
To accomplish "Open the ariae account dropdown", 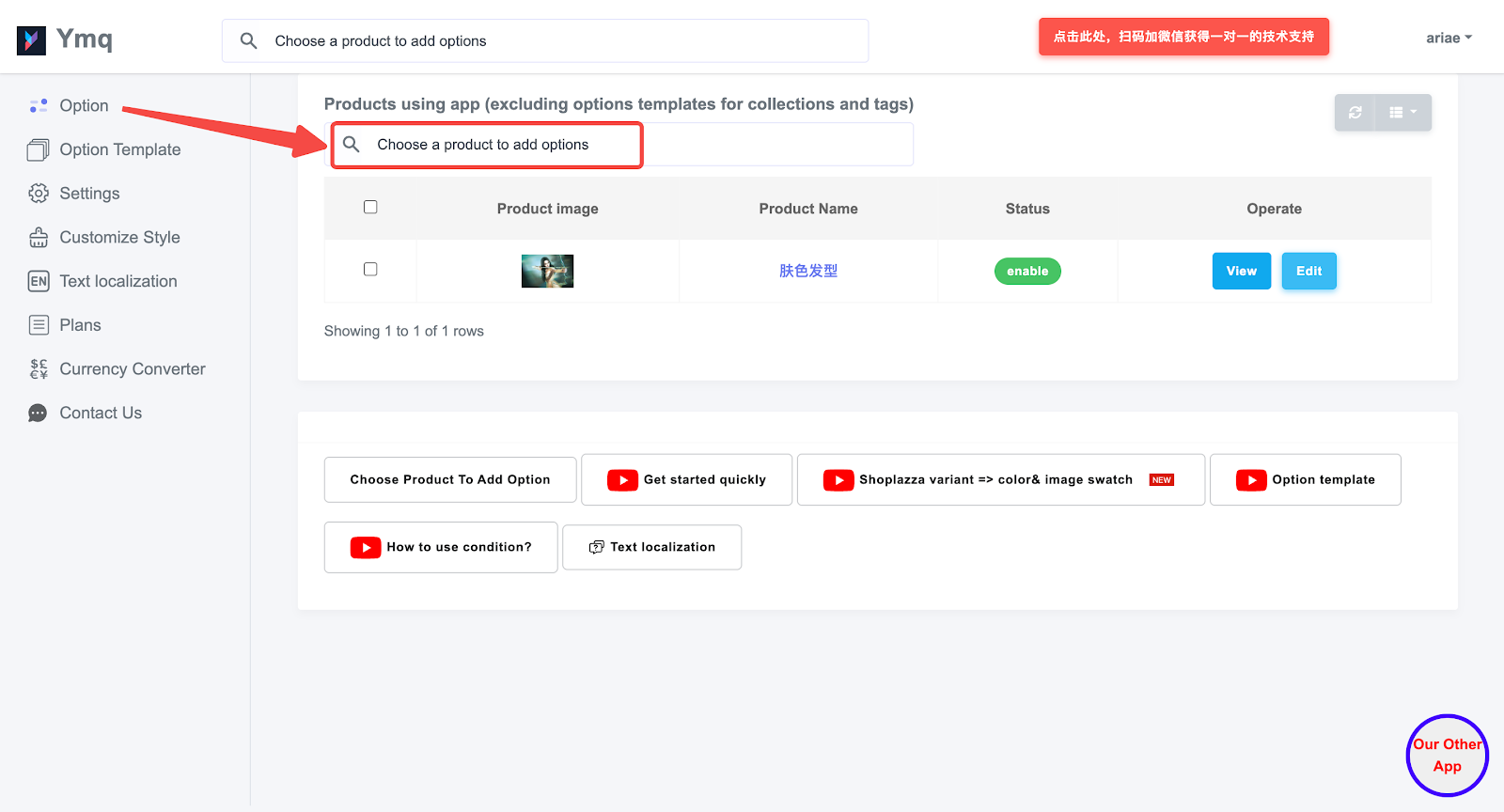I will pyautogui.click(x=1448, y=39).
